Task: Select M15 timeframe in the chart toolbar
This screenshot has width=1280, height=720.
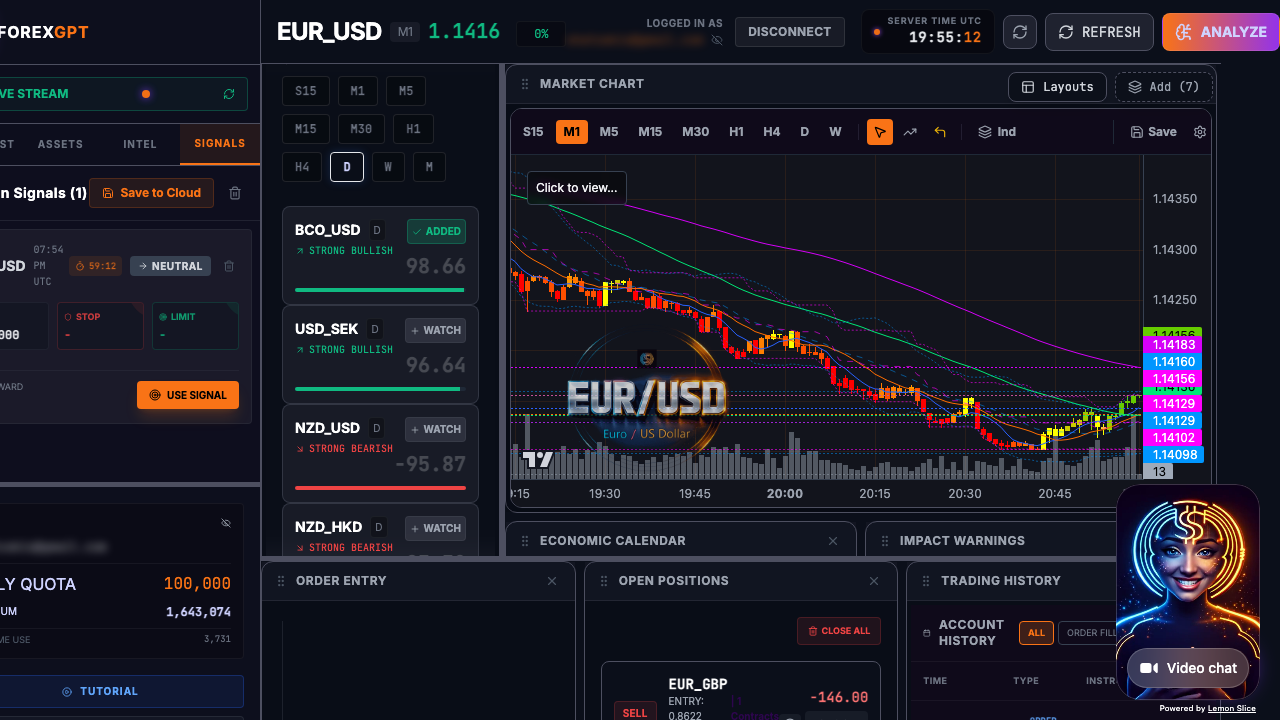Action: pos(650,132)
